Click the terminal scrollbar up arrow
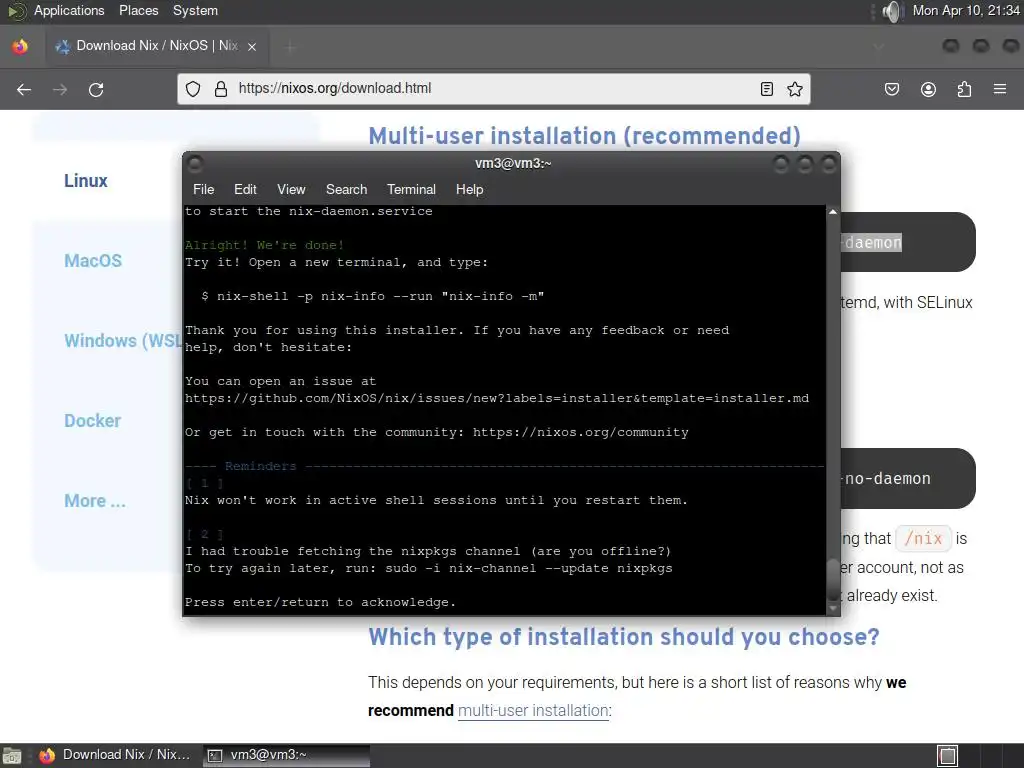Image resolution: width=1024 pixels, height=768 pixels. [x=833, y=212]
